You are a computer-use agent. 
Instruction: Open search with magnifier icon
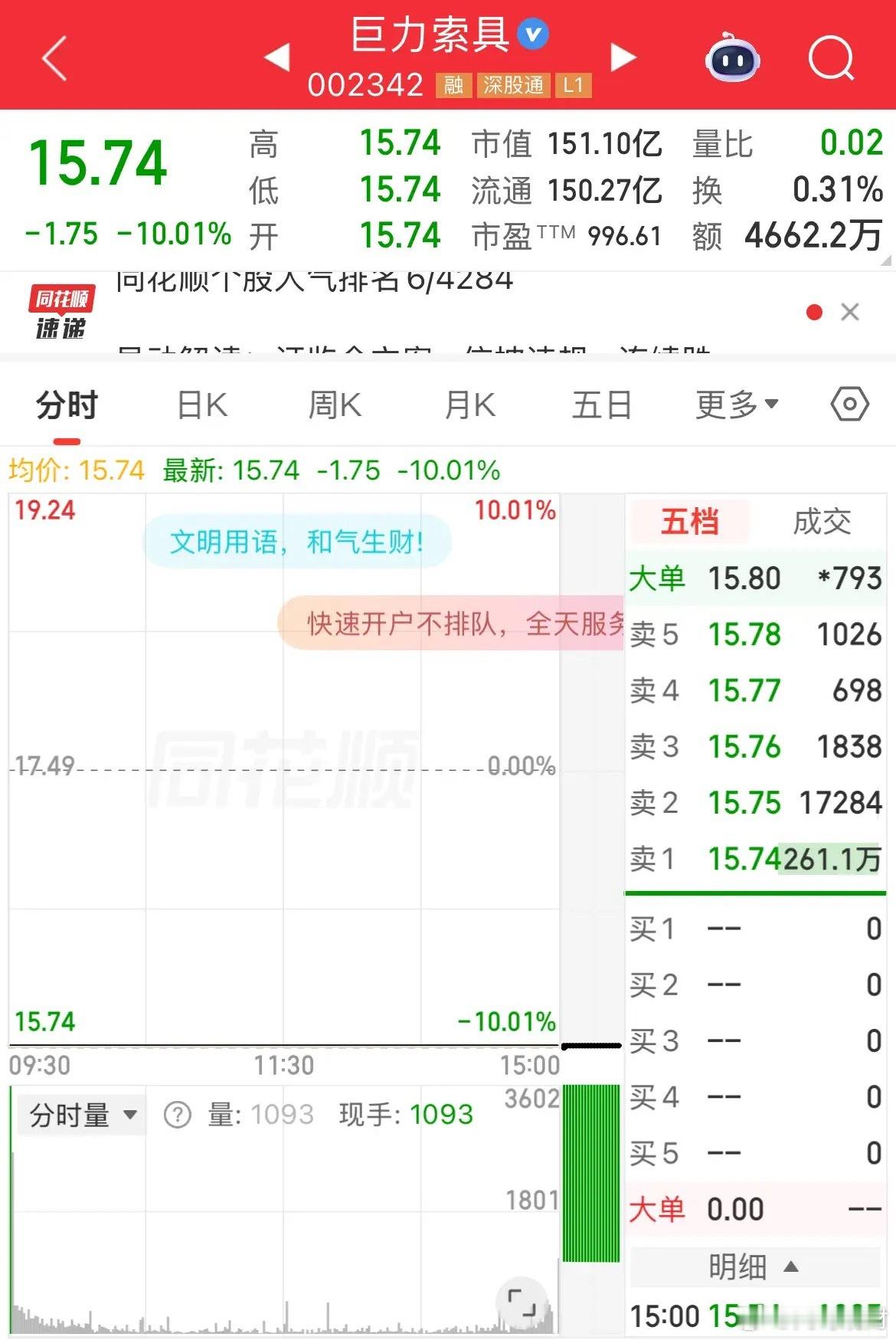click(832, 57)
